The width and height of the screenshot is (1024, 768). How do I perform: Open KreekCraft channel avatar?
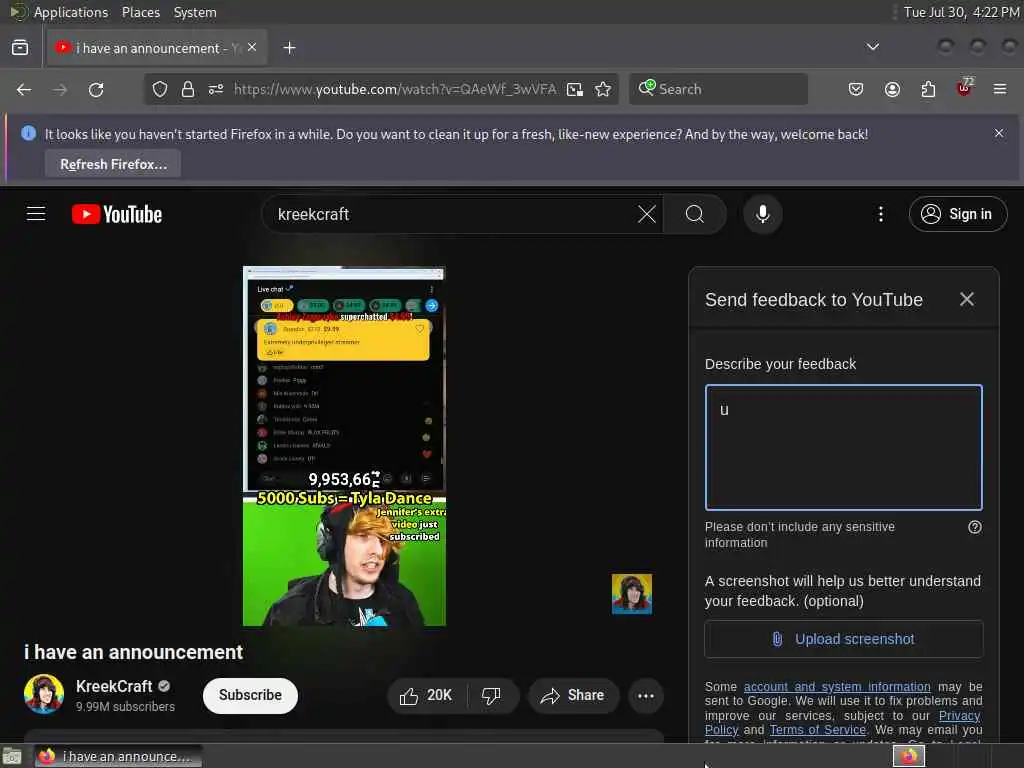tap(44, 694)
